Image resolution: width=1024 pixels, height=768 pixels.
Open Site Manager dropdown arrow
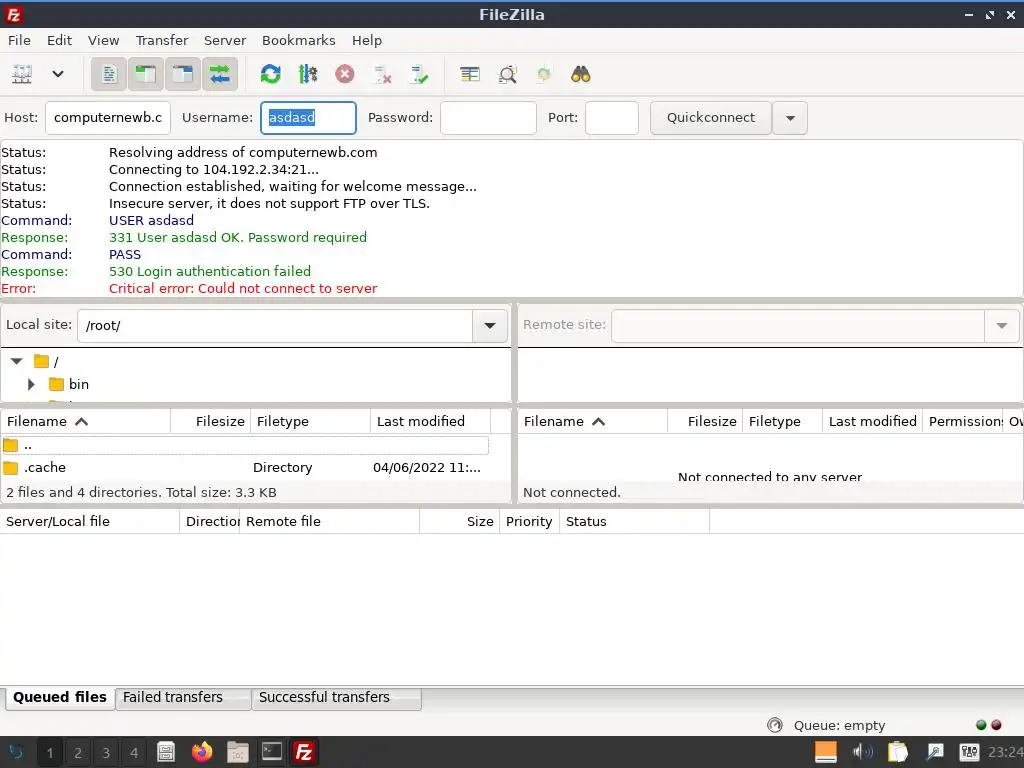point(58,74)
